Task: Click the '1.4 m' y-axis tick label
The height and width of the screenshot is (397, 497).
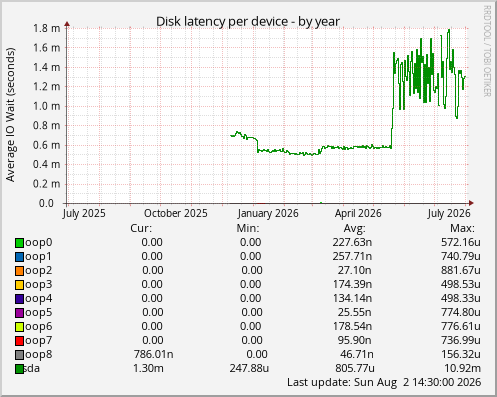Action: pos(47,67)
